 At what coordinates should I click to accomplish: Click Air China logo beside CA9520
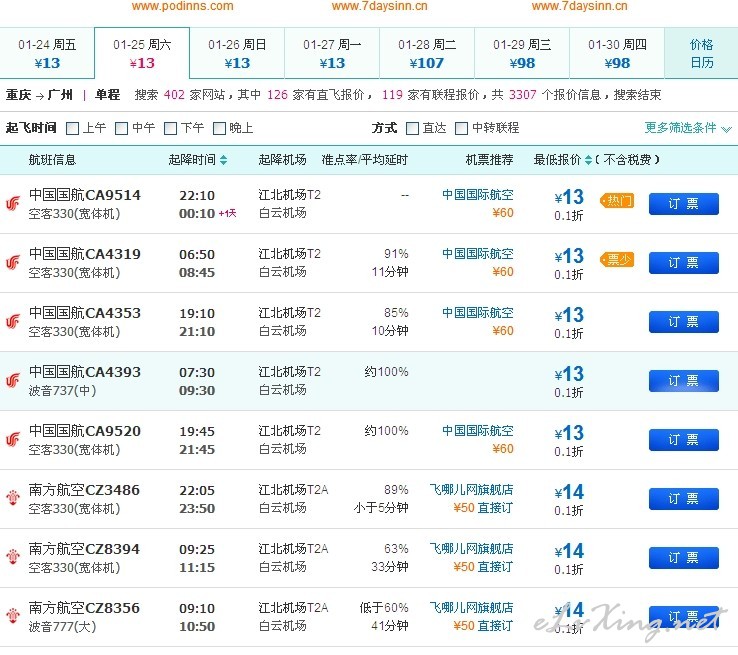(13, 439)
